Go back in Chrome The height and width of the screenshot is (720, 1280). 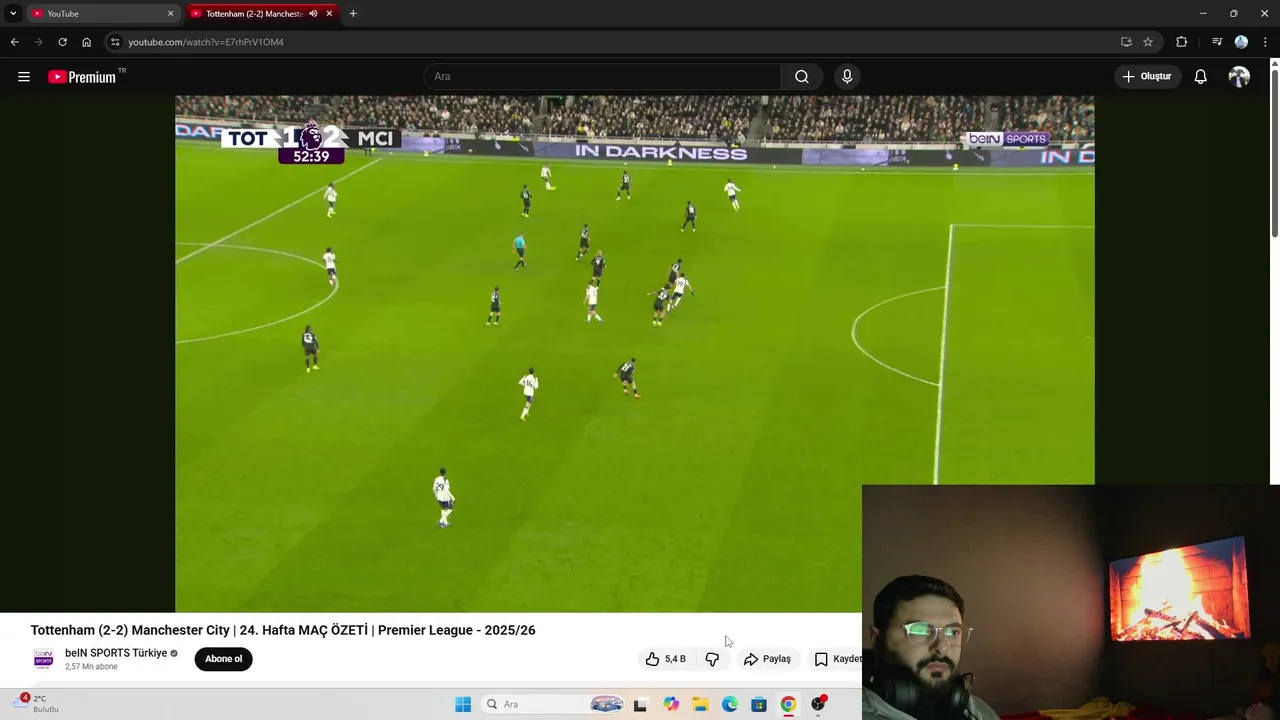[14, 42]
